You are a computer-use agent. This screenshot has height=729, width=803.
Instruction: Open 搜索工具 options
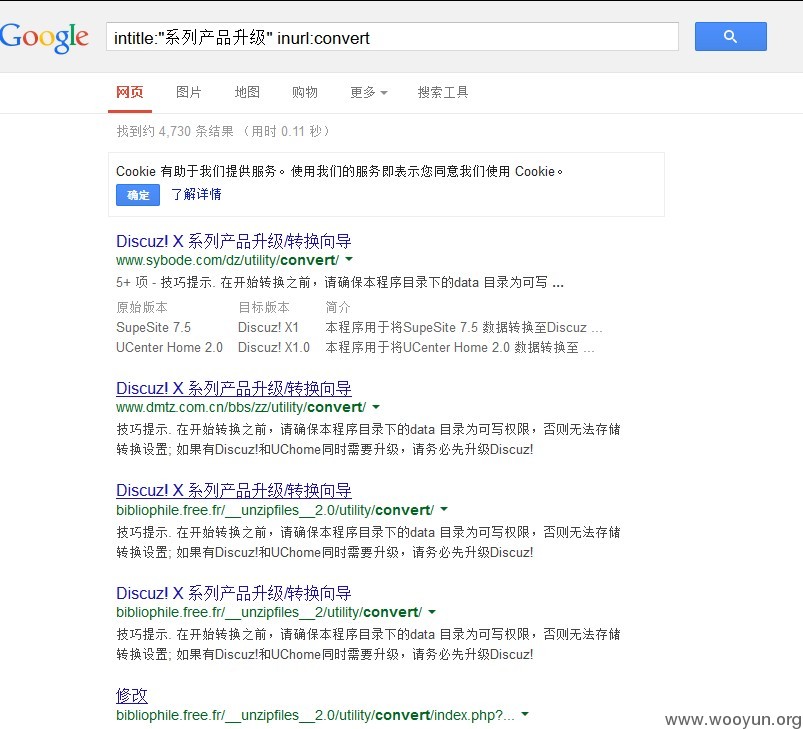pos(443,92)
